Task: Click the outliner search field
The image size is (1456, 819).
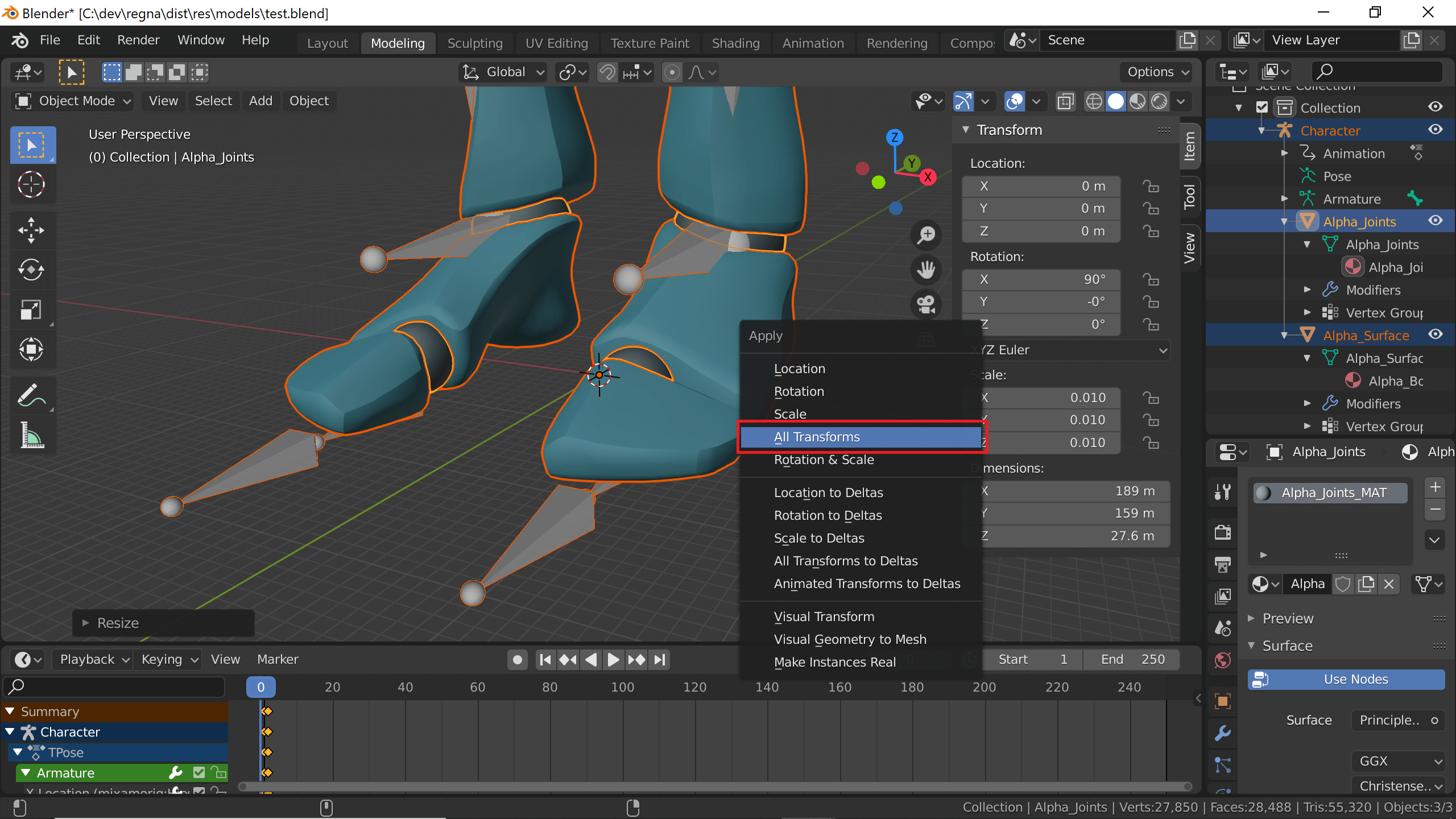Action: pos(1377,72)
